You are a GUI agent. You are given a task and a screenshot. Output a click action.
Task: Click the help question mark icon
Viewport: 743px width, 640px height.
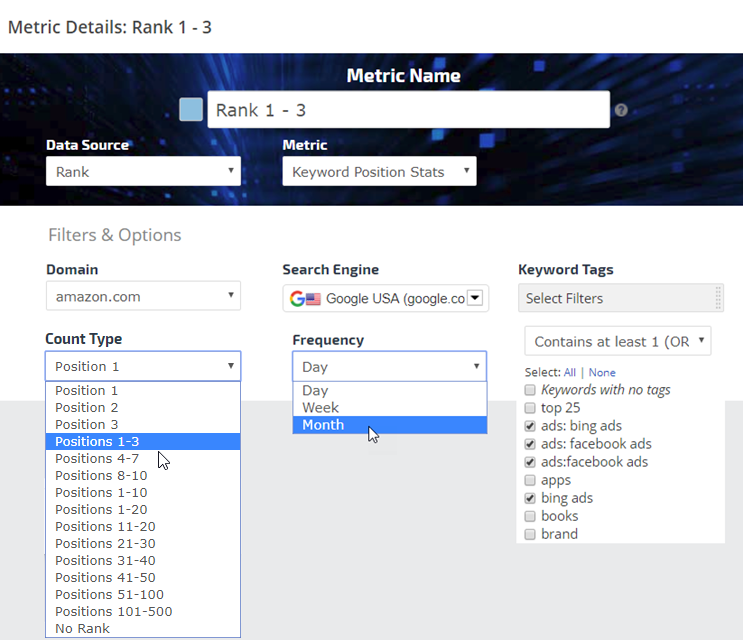[621, 110]
